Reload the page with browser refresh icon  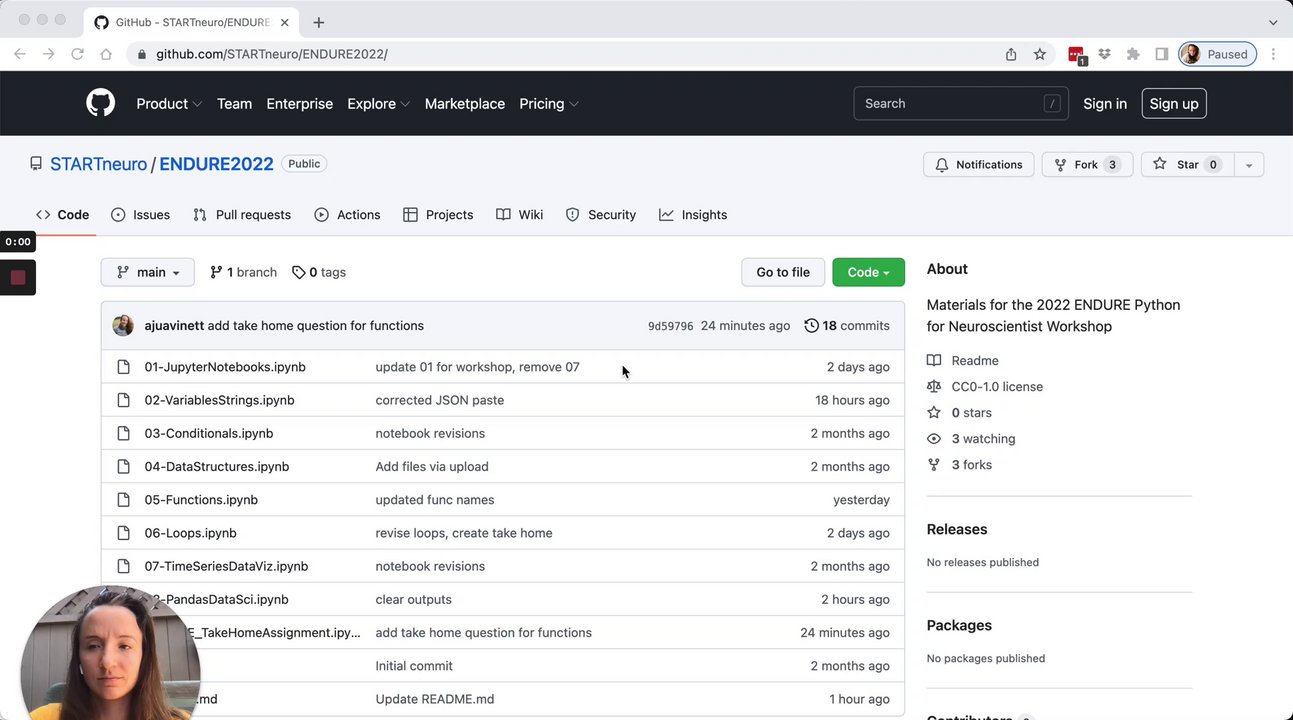tap(77, 54)
